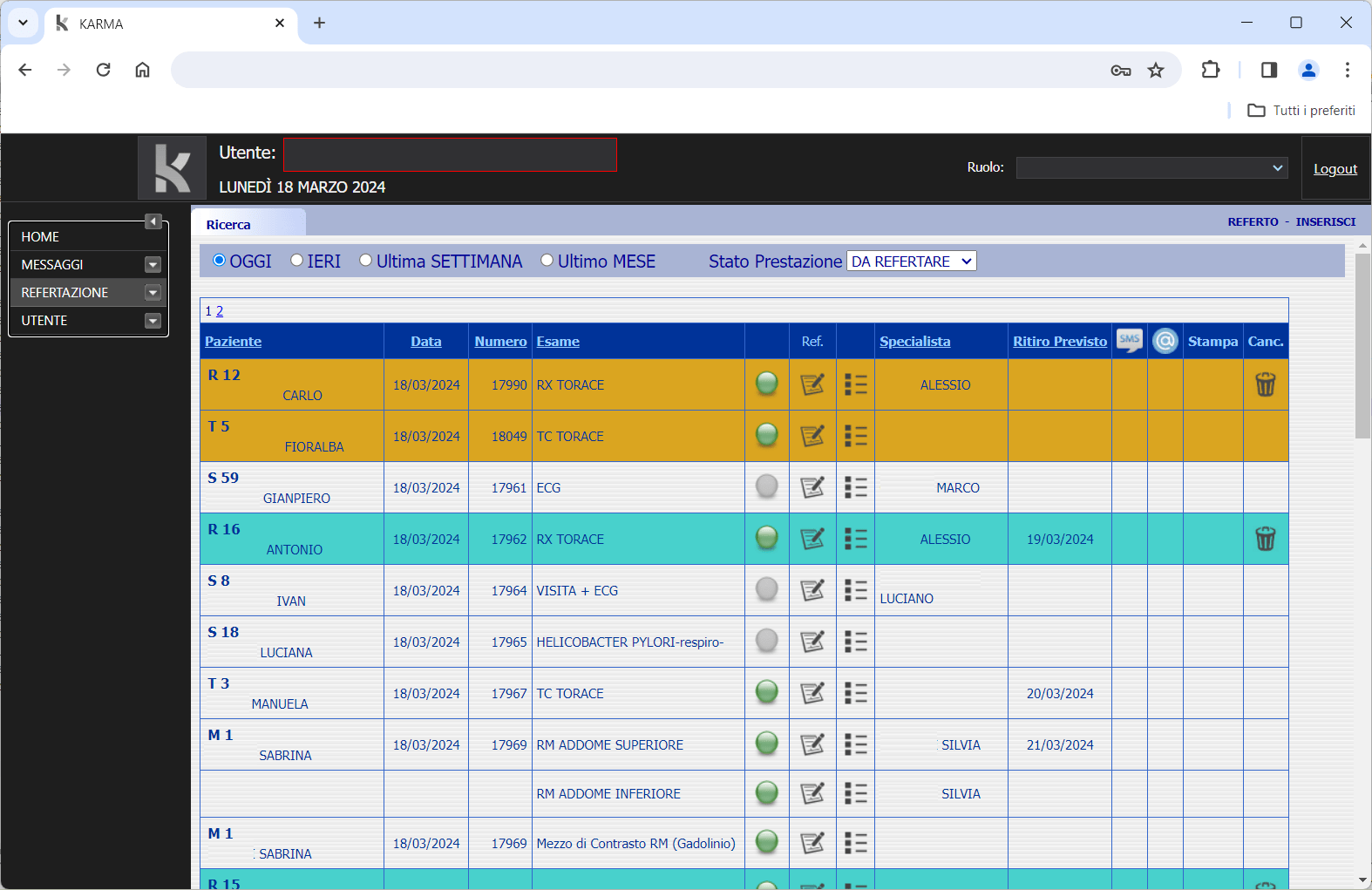The width and height of the screenshot is (1372, 890).
Task: Sort table by Paziente column
Action: point(234,342)
